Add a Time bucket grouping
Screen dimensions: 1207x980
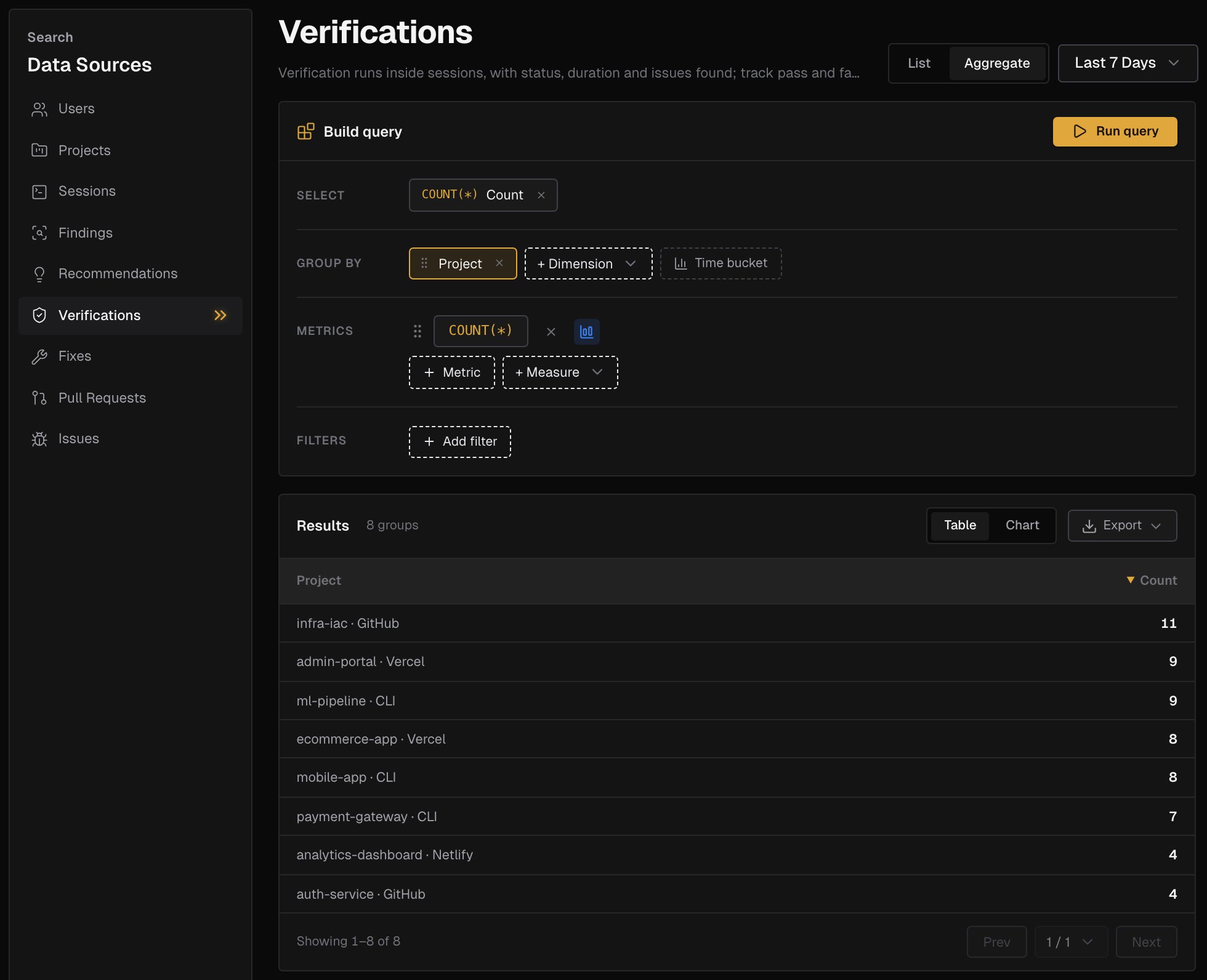(x=721, y=263)
